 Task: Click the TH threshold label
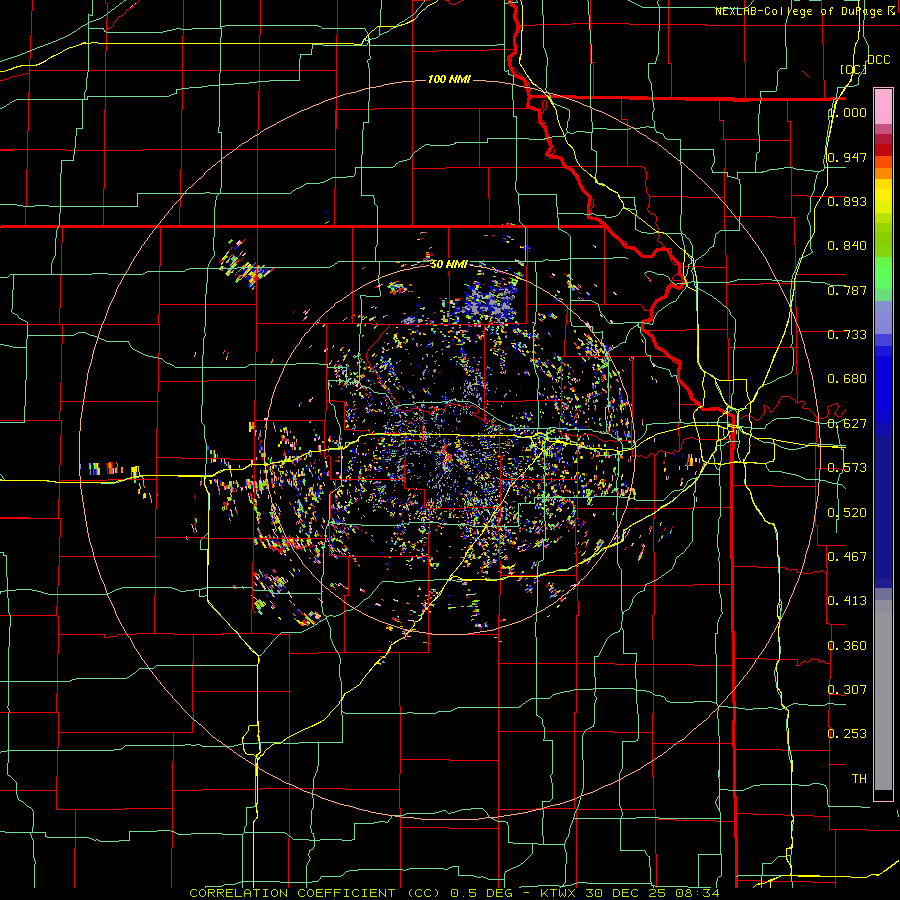click(859, 778)
